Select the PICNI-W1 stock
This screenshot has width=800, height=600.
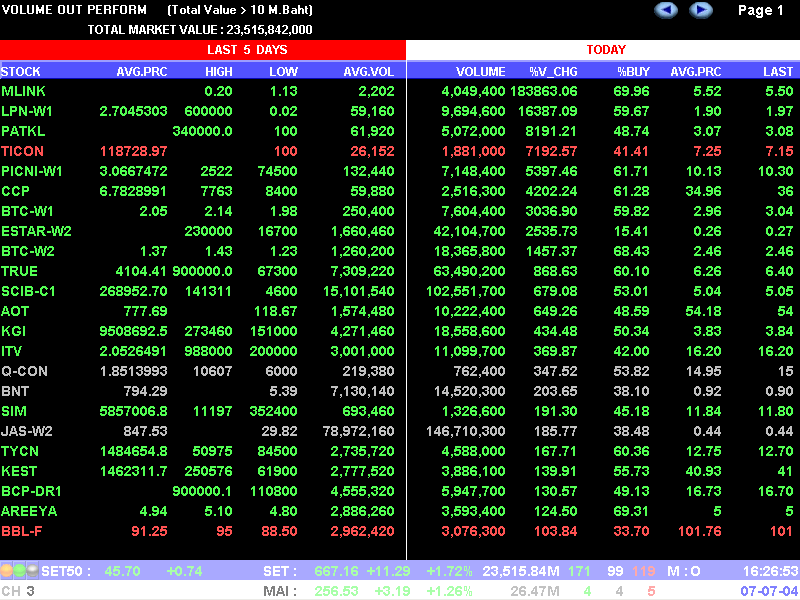[32, 171]
